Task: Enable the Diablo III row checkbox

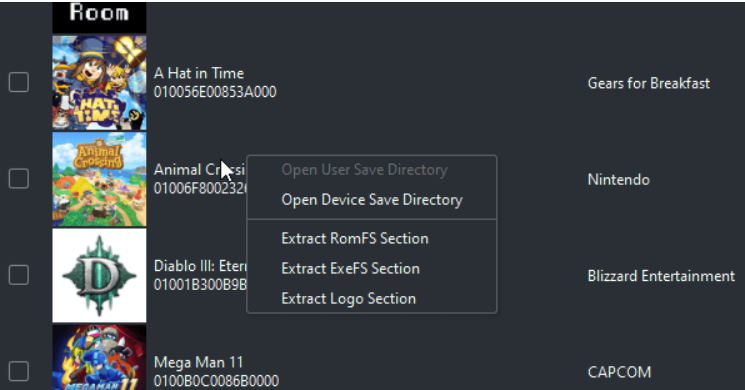Action: [x=19, y=276]
